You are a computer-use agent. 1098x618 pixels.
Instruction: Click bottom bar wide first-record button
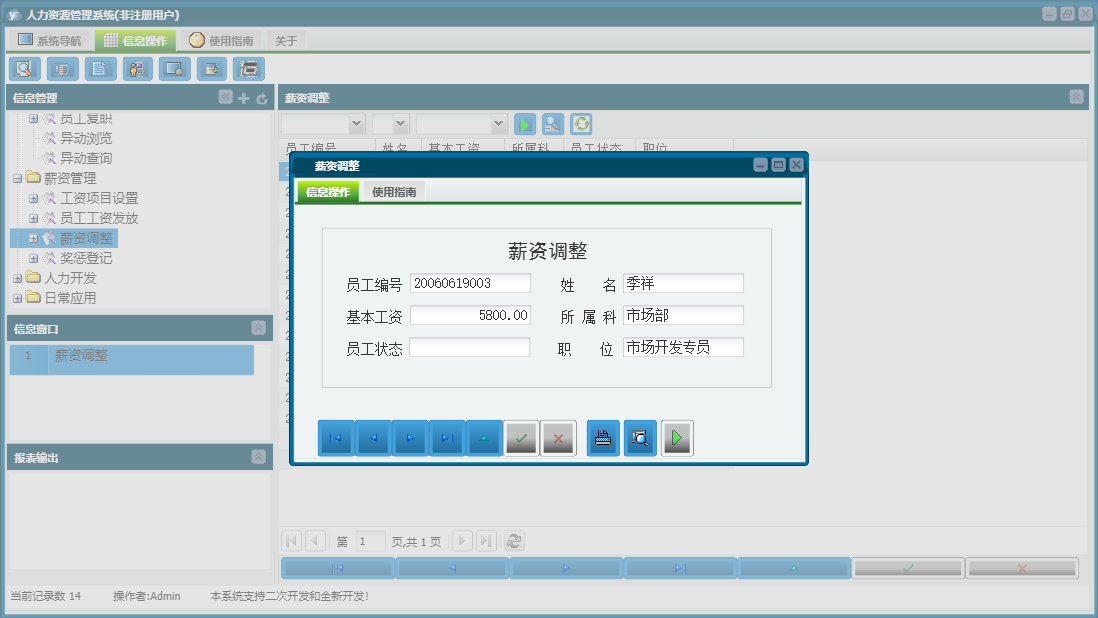[x=338, y=568]
